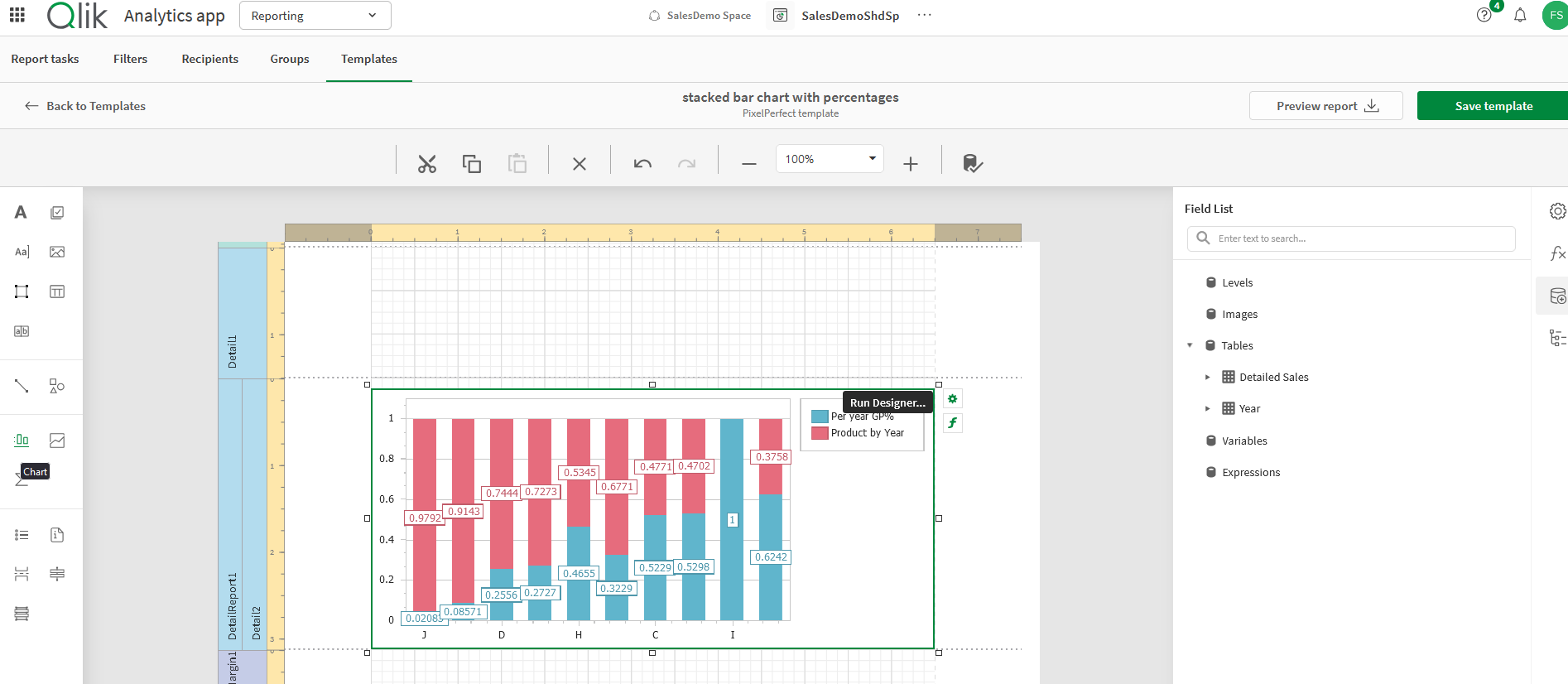Screen dimensions: 1568x684
Task: Switch to the Filters tab
Action: (130, 59)
